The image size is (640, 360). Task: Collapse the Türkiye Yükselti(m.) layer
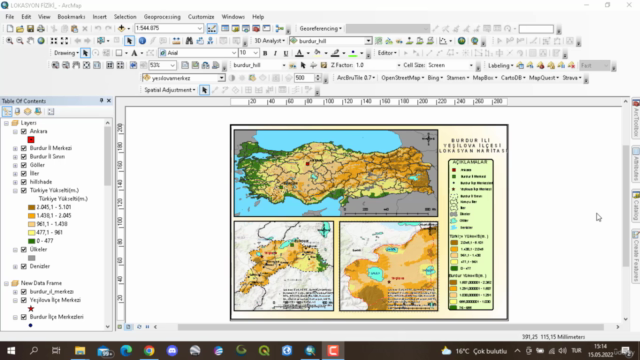[x=15, y=190]
